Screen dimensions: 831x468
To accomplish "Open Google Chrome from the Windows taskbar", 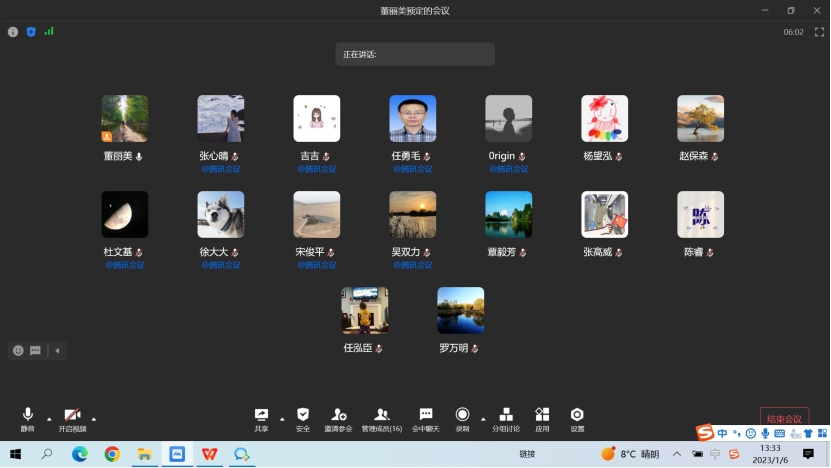I will coord(112,454).
